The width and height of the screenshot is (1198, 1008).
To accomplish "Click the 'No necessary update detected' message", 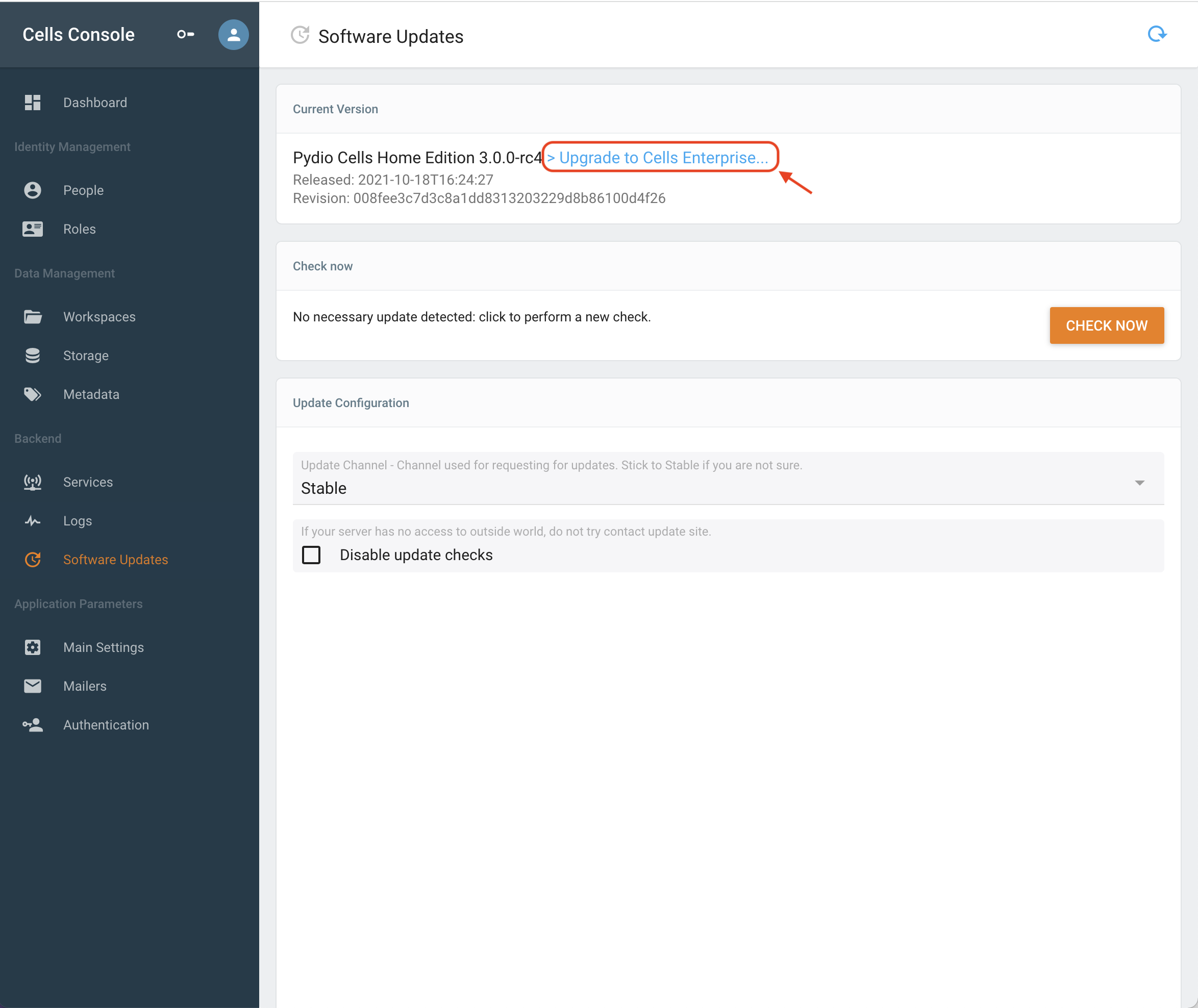I will point(471,317).
